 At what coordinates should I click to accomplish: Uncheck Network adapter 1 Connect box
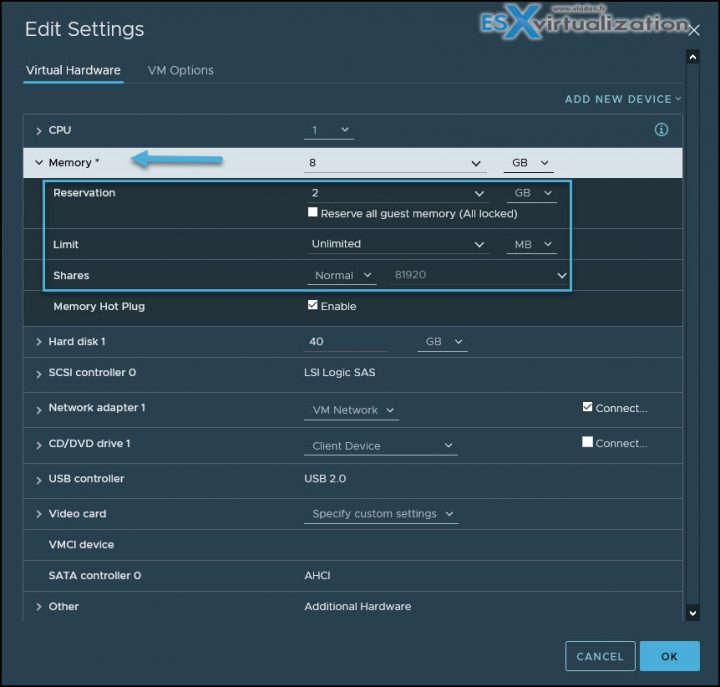click(x=588, y=408)
